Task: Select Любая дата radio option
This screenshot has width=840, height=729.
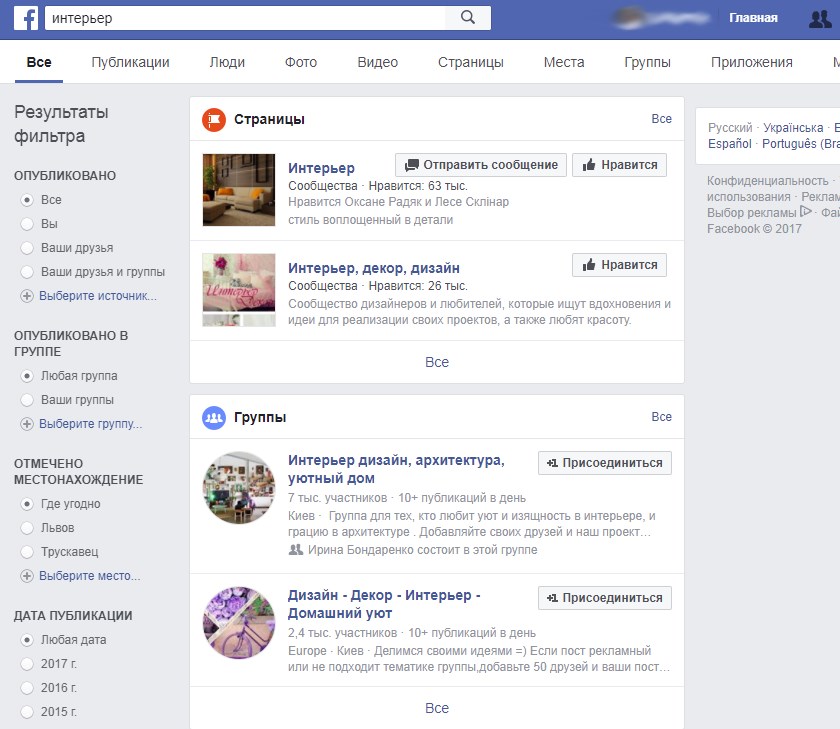Action: coord(26,640)
